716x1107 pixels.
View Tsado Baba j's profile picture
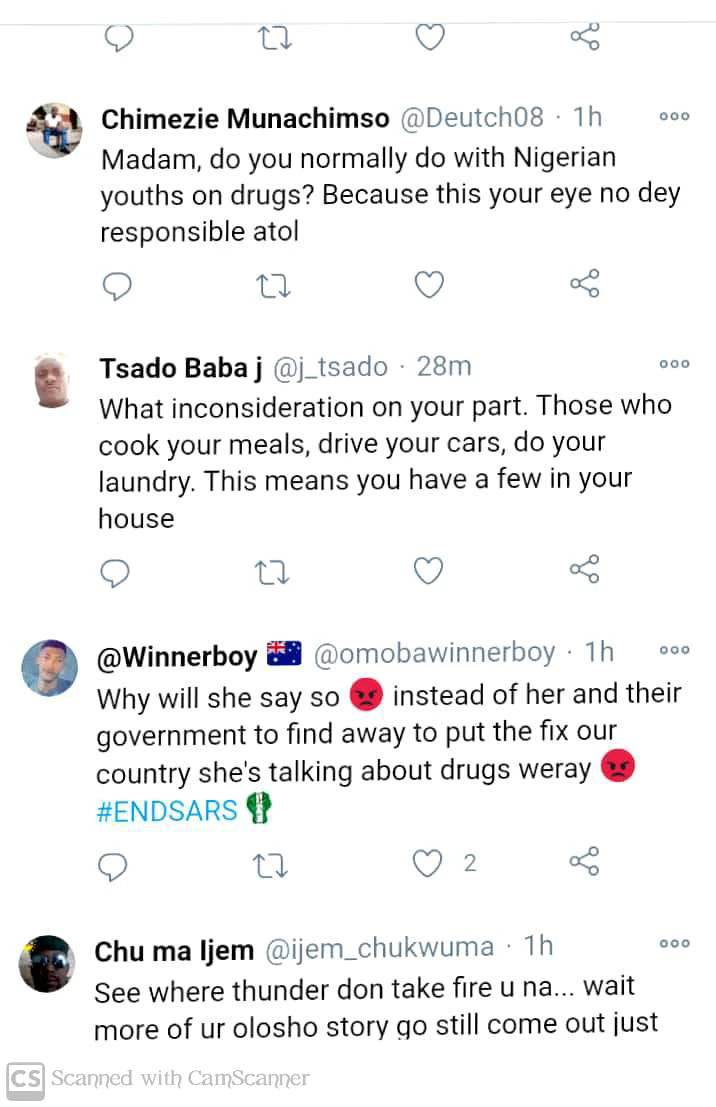[x=52, y=383]
